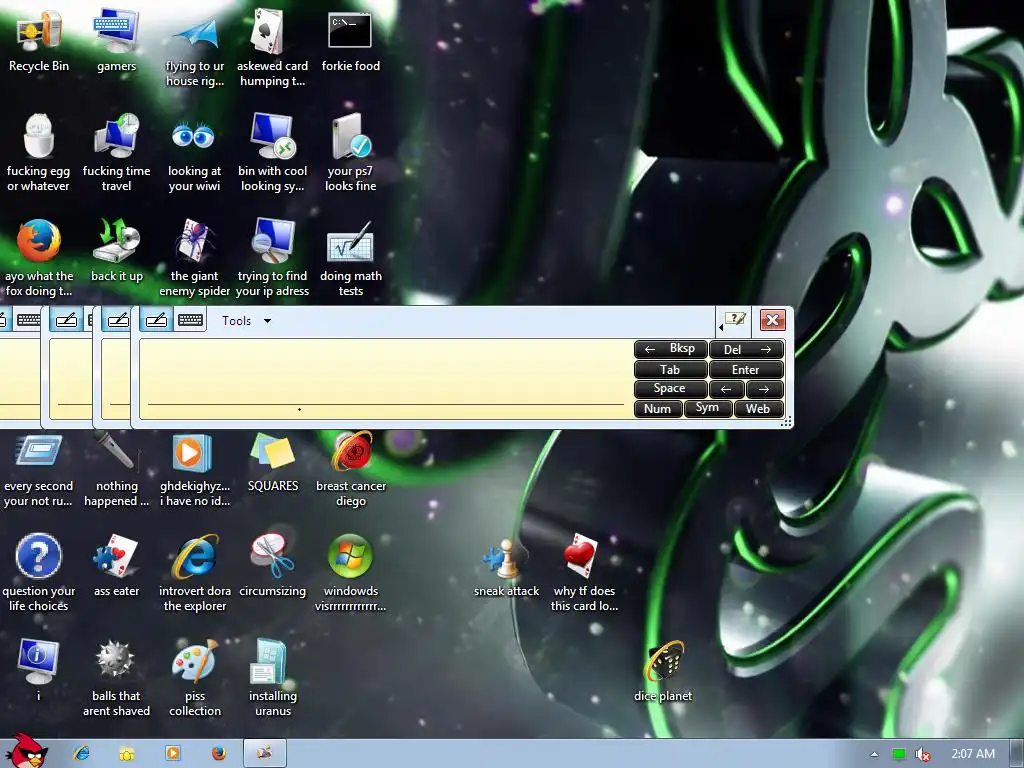Click the Enter button in input panel

click(x=746, y=370)
